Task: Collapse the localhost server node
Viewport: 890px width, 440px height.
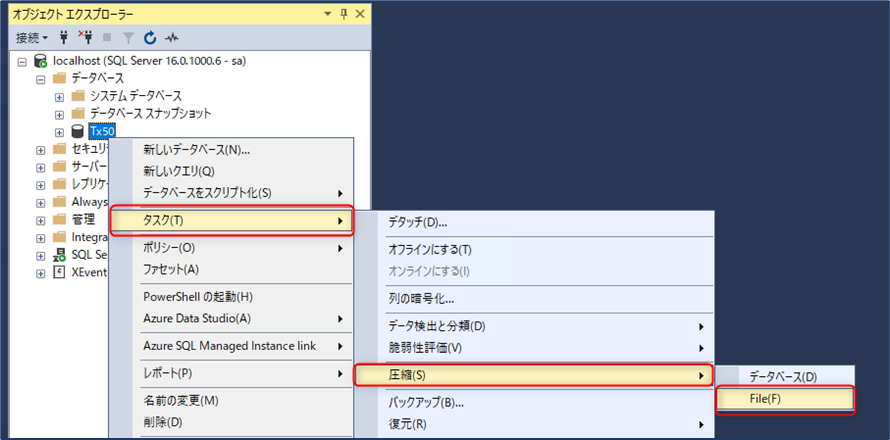Action: [22, 61]
